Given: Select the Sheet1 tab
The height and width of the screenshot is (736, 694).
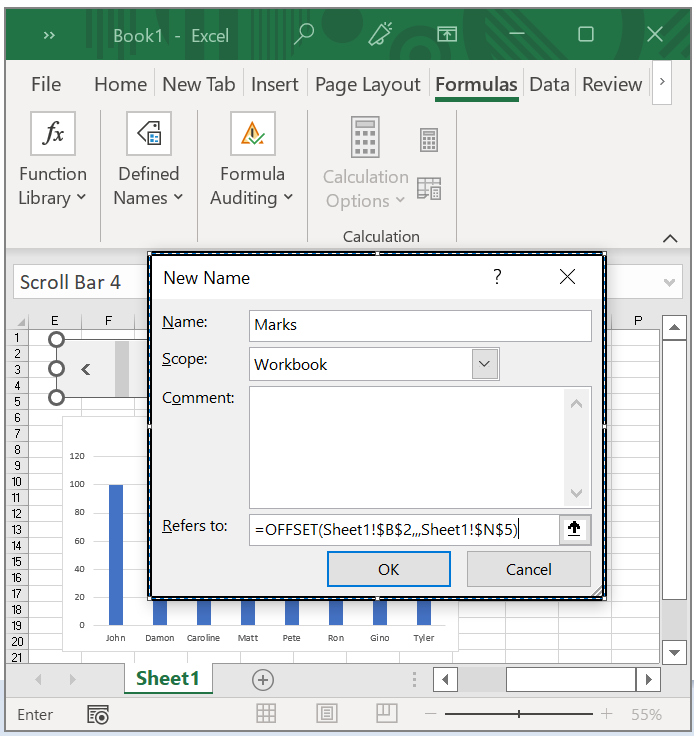Looking at the screenshot, I should pos(168,679).
